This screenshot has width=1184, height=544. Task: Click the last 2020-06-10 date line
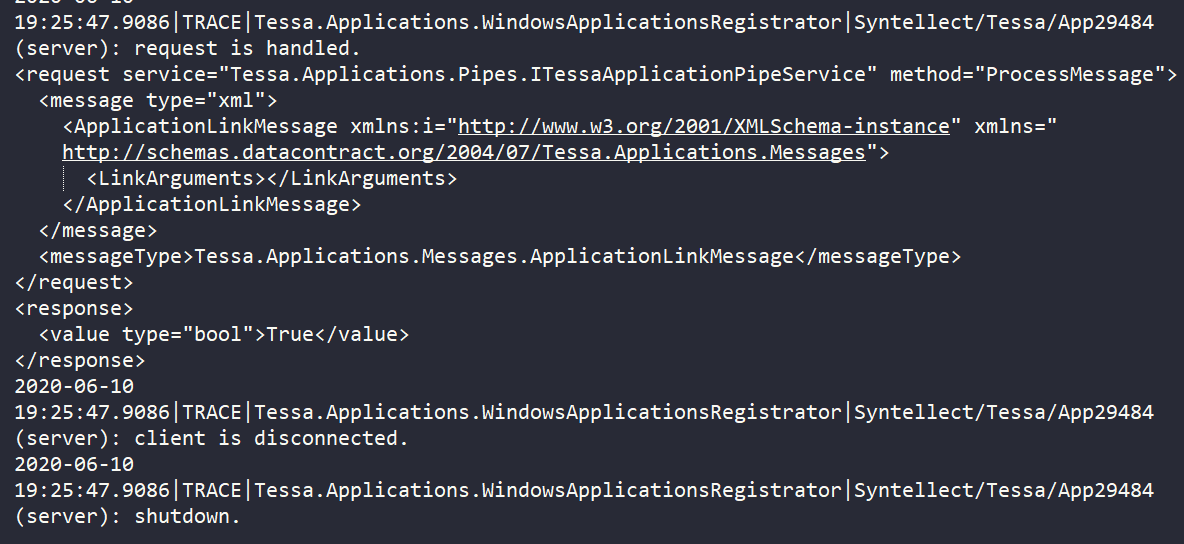[74, 464]
